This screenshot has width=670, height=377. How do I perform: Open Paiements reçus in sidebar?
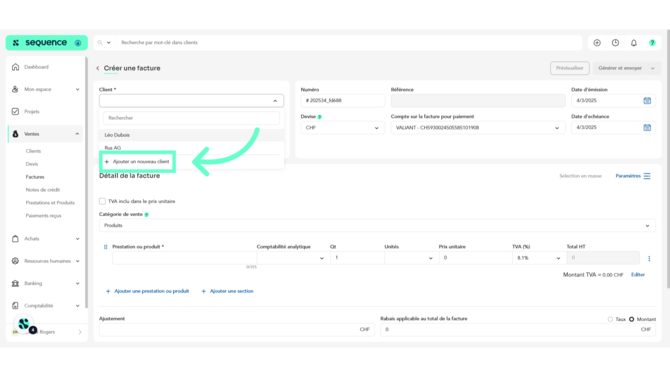[43, 216]
